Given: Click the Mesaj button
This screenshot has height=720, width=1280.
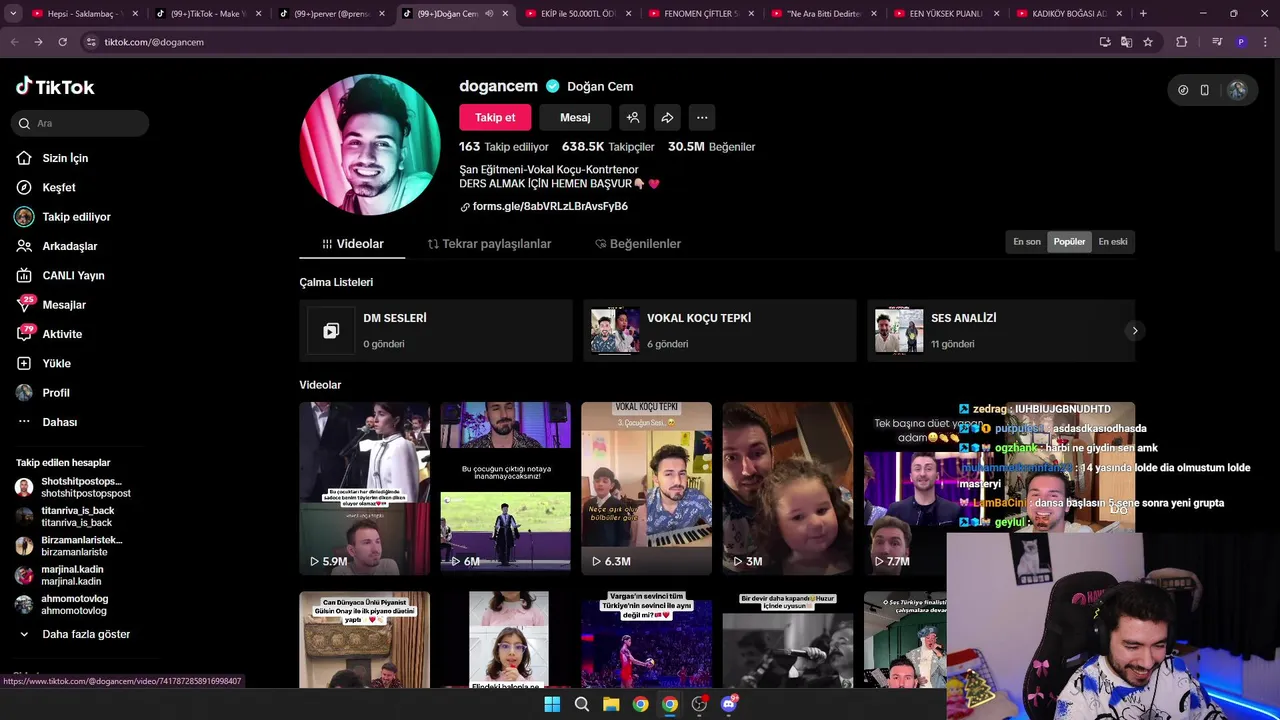Looking at the screenshot, I should tap(575, 118).
